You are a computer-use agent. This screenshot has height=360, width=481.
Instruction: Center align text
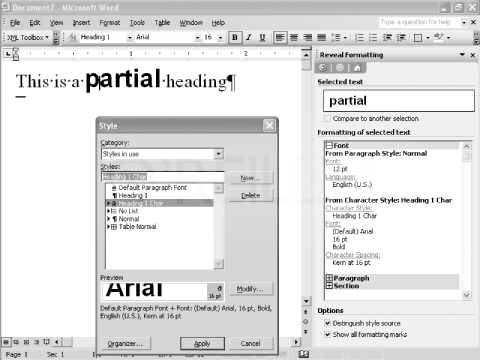294,37
